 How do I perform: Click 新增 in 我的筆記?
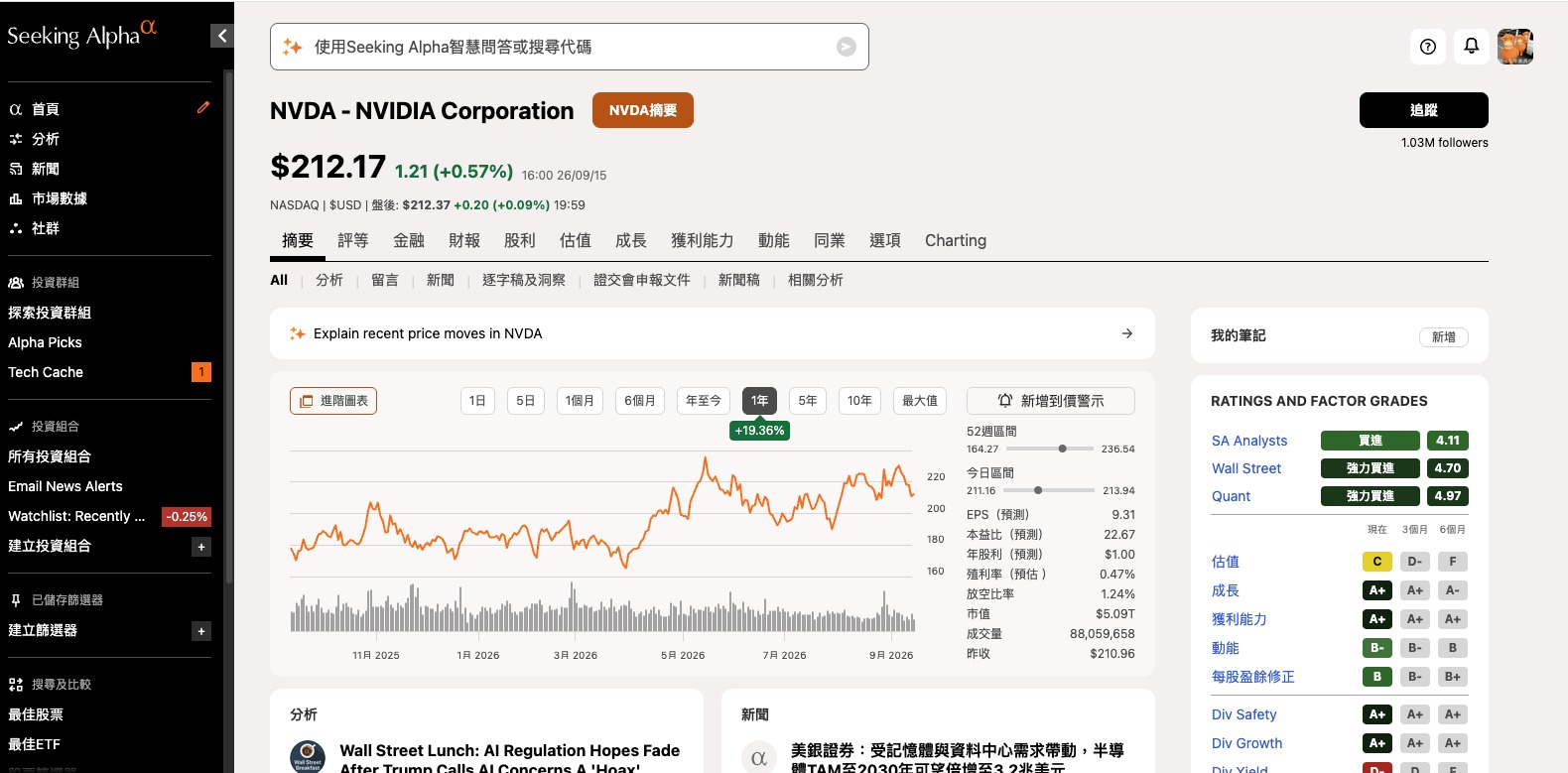(x=1444, y=337)
